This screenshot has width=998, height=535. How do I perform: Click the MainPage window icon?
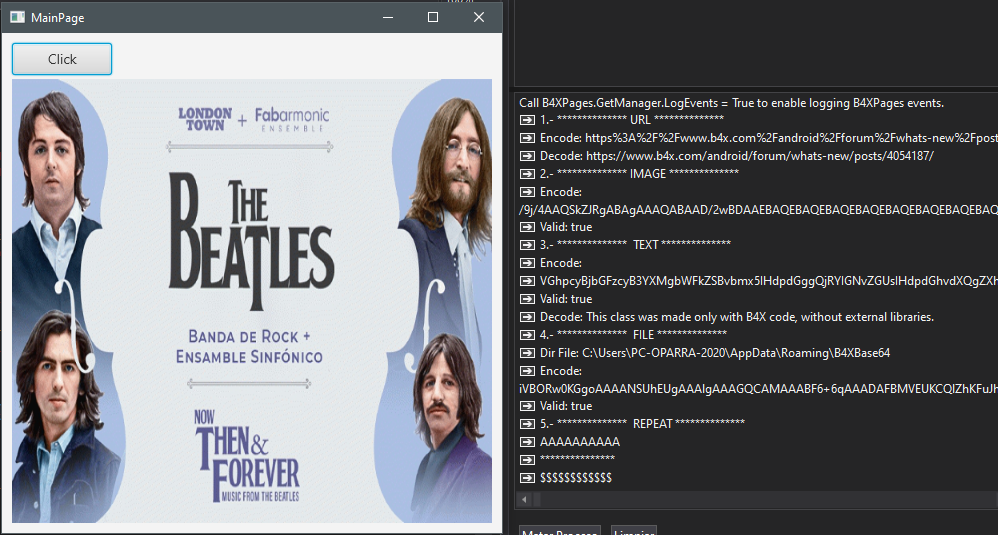[17, 17]
